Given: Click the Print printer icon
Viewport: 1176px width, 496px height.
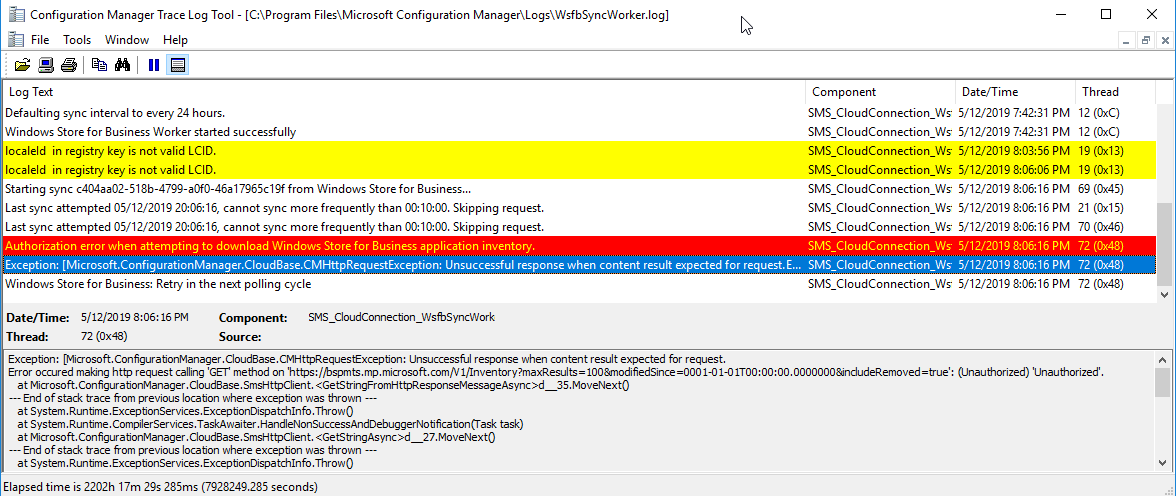Looking at the screenshot, I should (68, 65).
